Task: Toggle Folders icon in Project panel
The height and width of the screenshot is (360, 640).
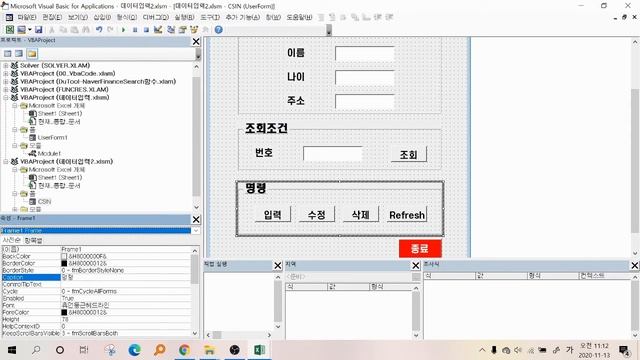Action: [32, 53]
